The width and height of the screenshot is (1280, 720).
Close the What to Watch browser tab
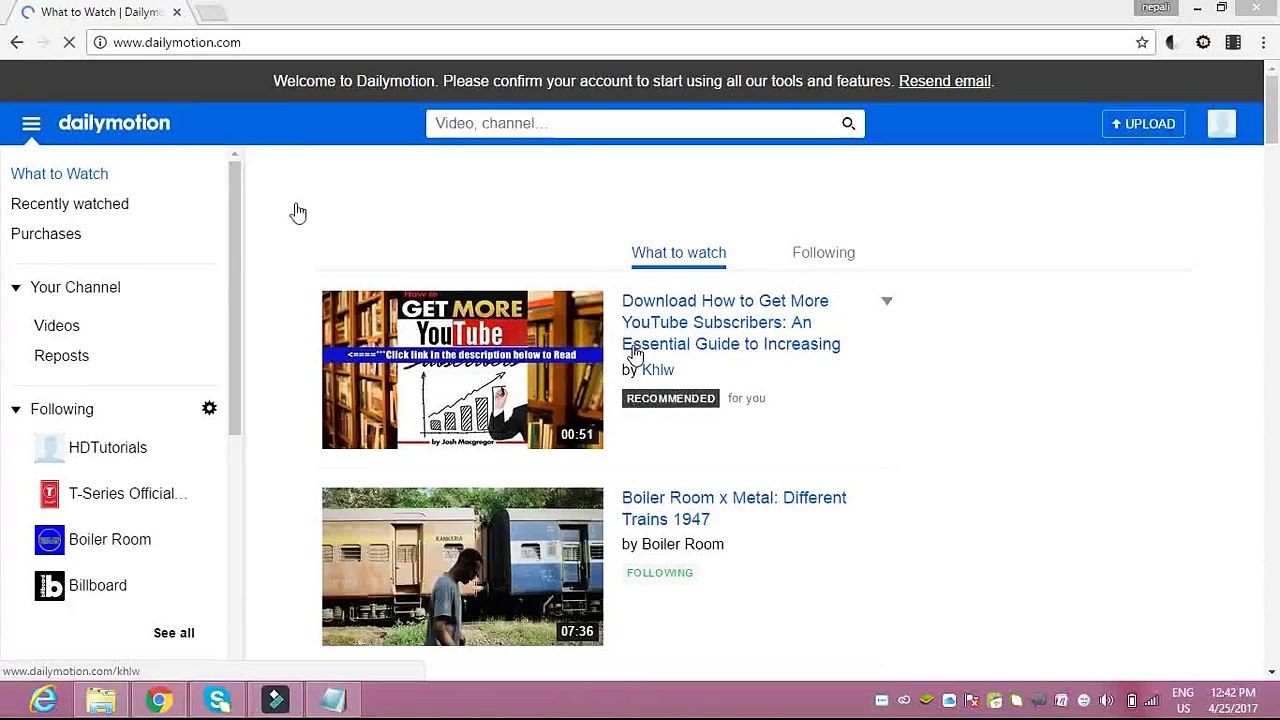(177, 12)
